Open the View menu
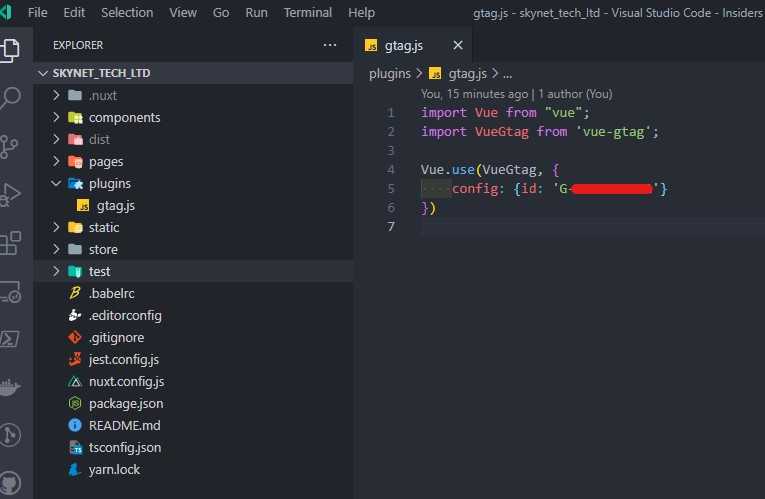Screen dimensions: 765x499 point(183,12)
